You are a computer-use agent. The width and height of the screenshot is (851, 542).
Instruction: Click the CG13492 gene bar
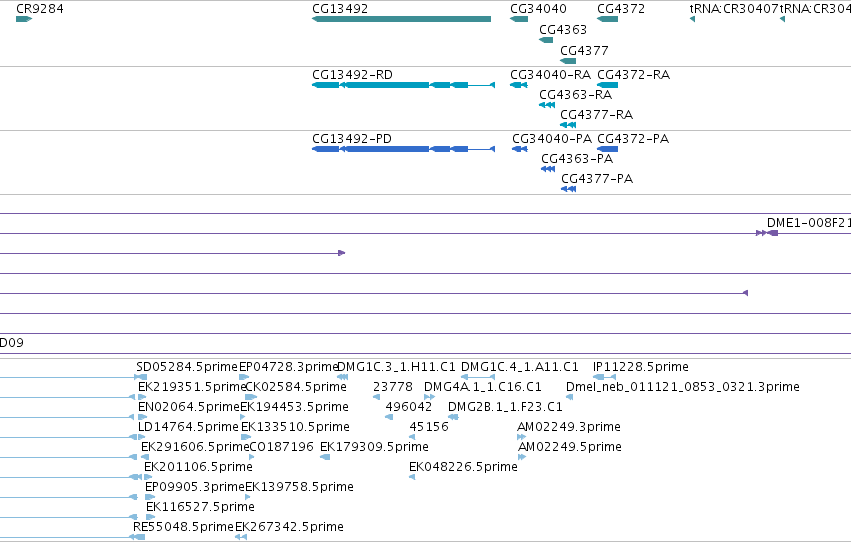tap(401, 19)
